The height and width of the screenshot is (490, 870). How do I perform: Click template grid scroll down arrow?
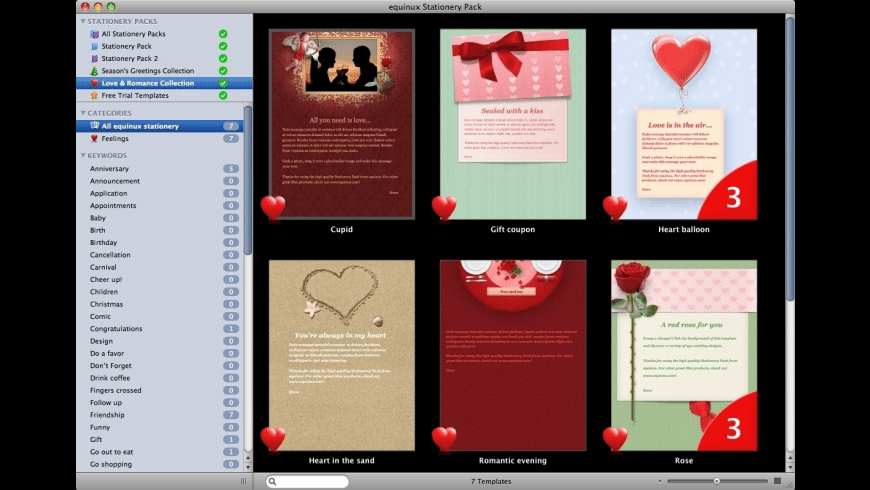click(x=790, y=467)
